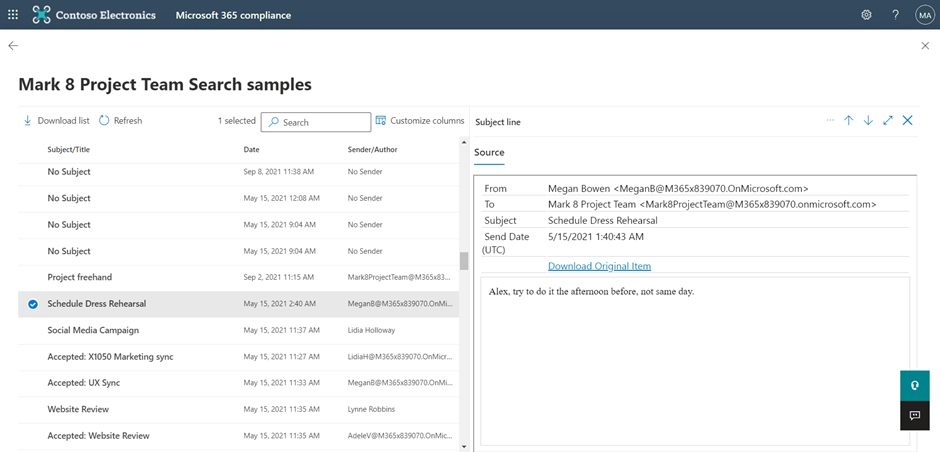Select the Social Media Campaign row

[x=239, y=330]
